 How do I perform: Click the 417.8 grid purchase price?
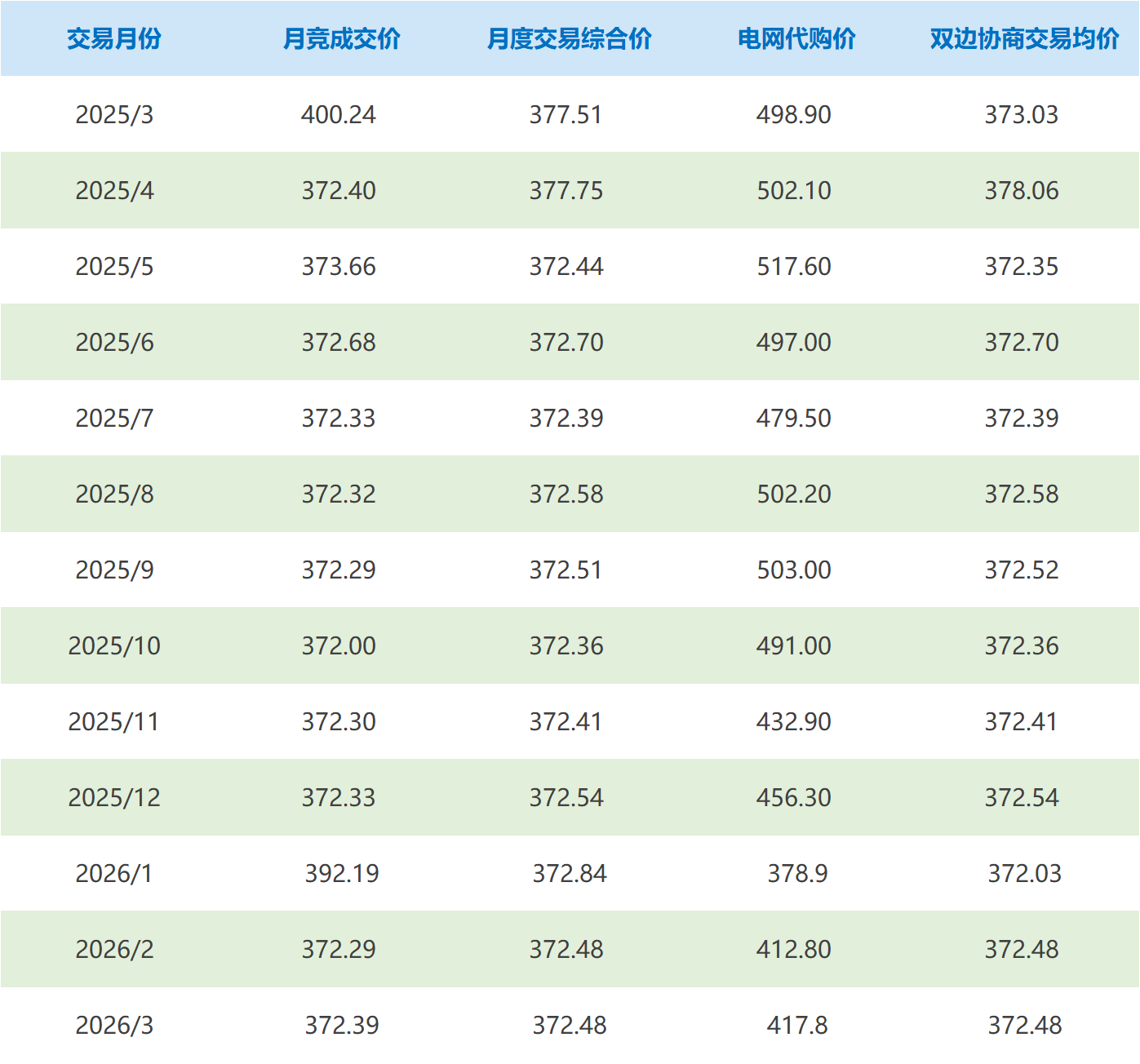tap(797, 1025)
